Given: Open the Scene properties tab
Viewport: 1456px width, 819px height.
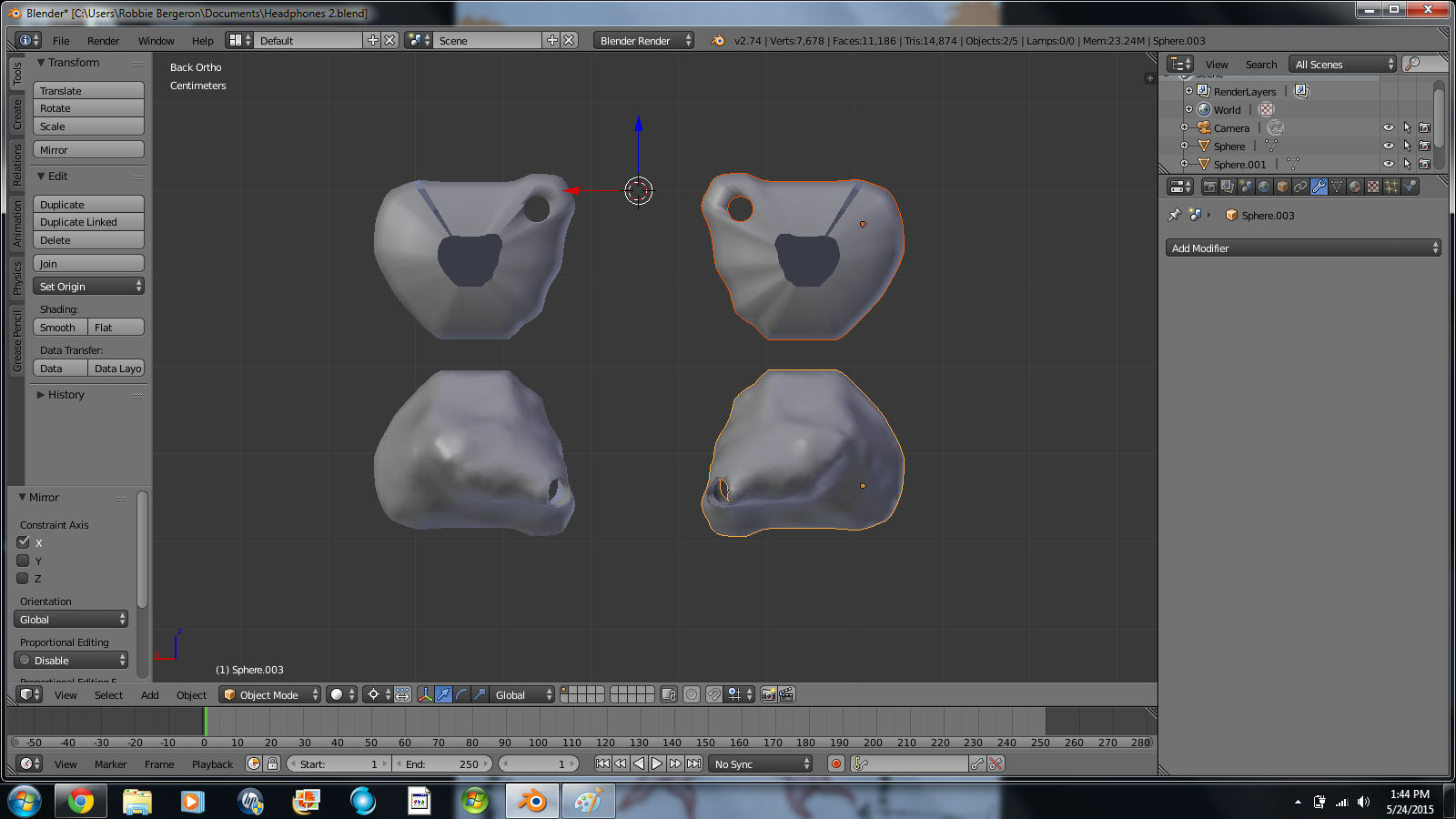Looking at the screenshot, I should point(1246,187).
